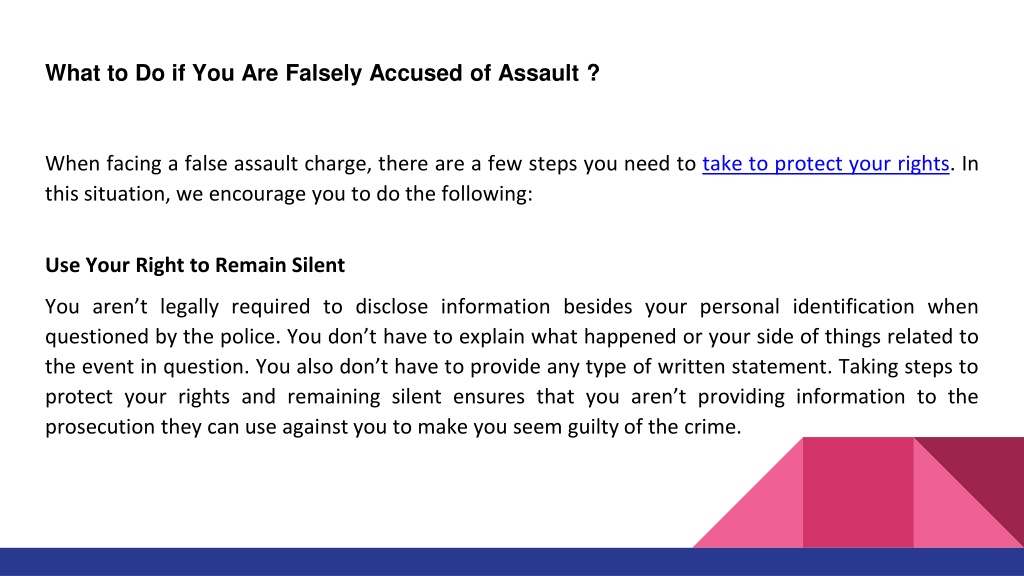Click the word 'Assault' in the title

pyautogui.click(x=539, y=73)
